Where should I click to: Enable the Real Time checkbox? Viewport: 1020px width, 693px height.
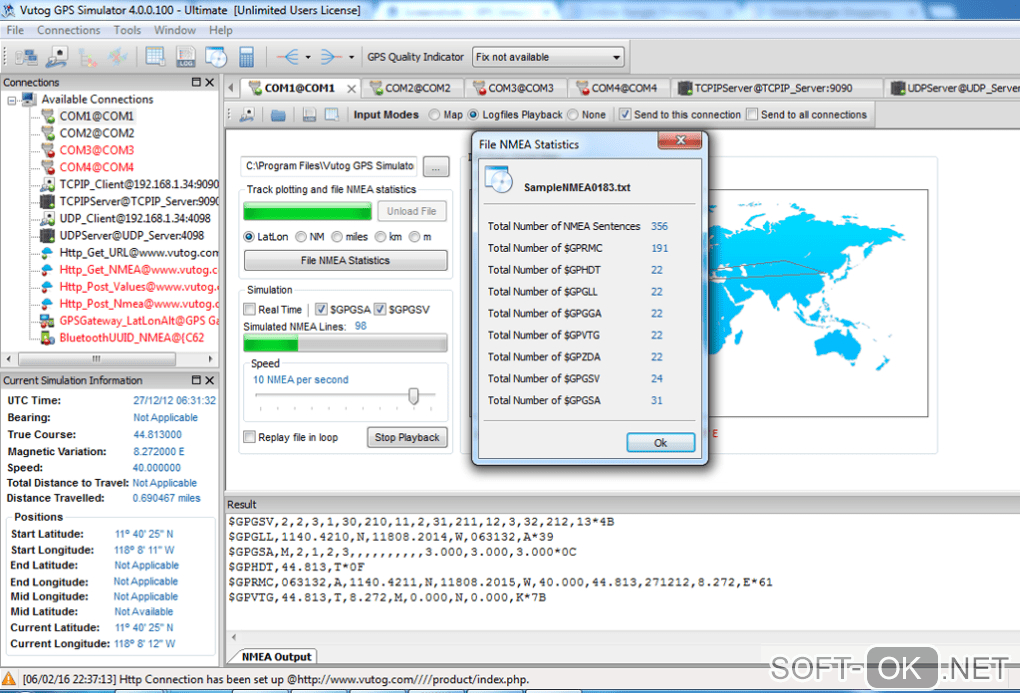(x=249, y=309)
